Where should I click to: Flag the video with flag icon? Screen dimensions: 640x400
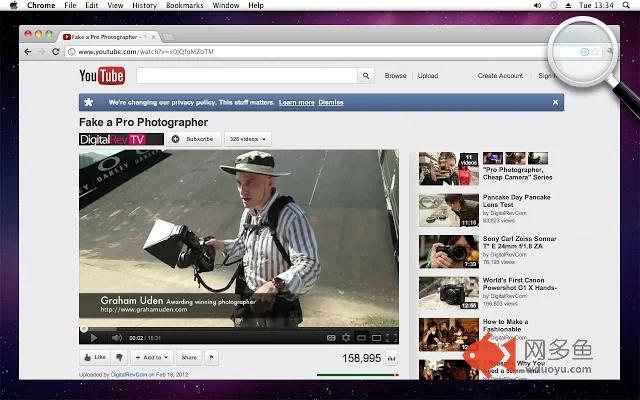(x=211, y=358)
